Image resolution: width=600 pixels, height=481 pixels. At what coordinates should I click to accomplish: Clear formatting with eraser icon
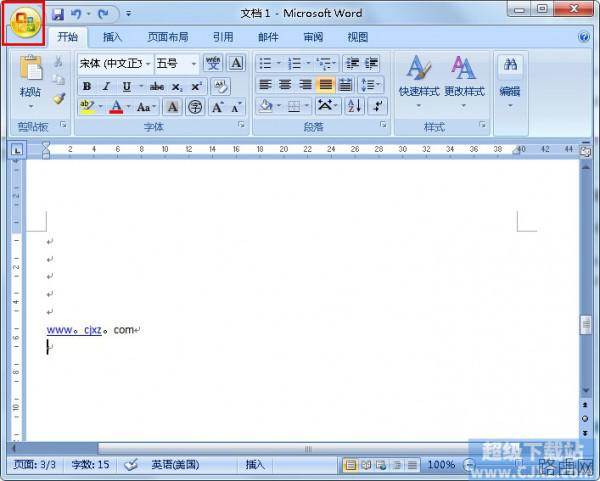click(x=220, y=86)
